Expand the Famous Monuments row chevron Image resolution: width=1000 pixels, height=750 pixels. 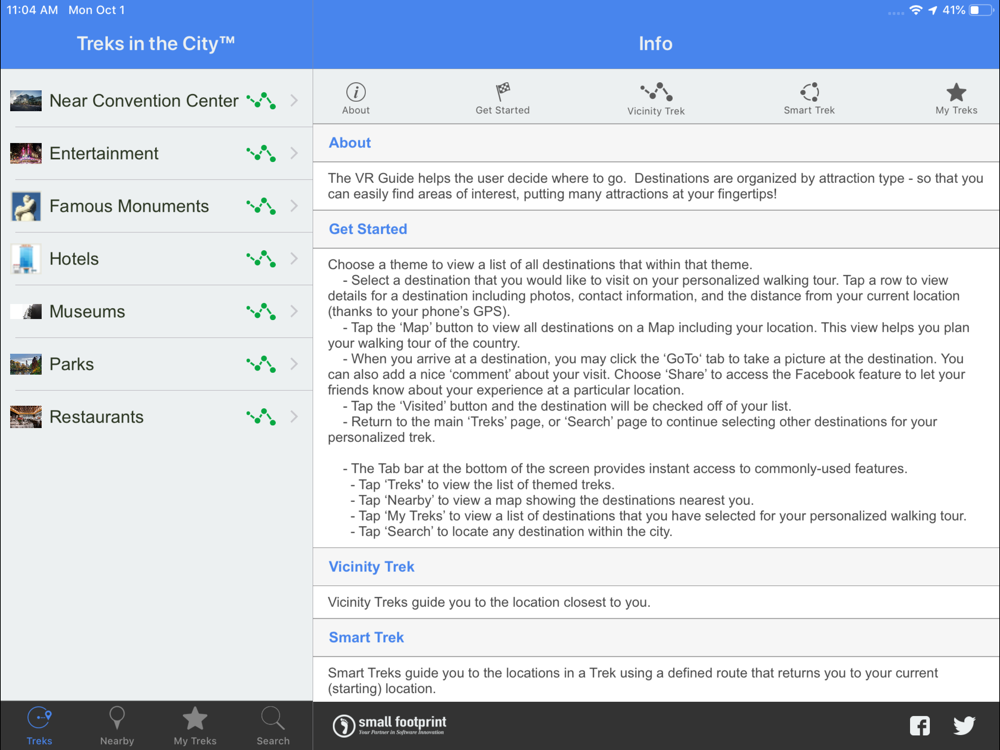(x=294, y=206)
